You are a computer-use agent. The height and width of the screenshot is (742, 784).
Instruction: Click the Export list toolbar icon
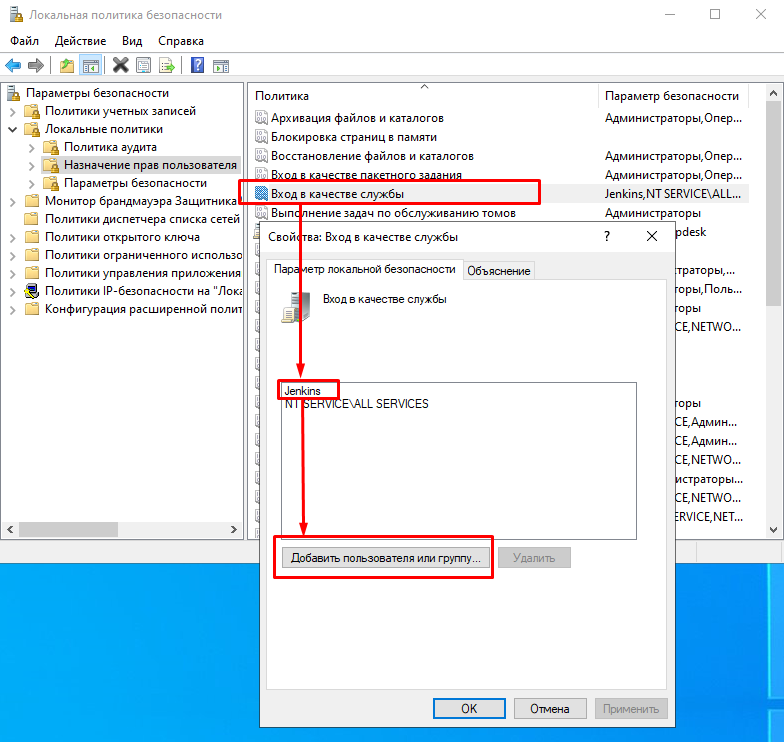(x=167, y=65)
